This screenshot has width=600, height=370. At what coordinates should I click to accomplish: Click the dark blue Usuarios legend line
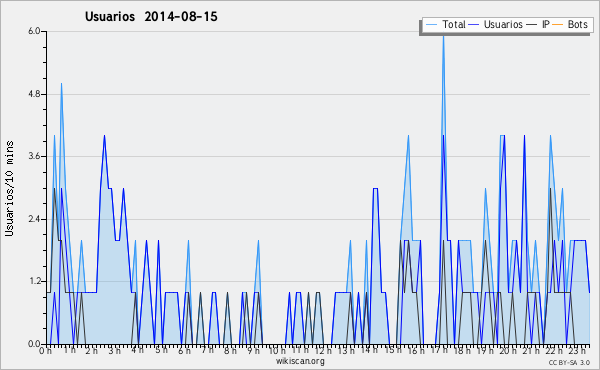pos(474,25)
